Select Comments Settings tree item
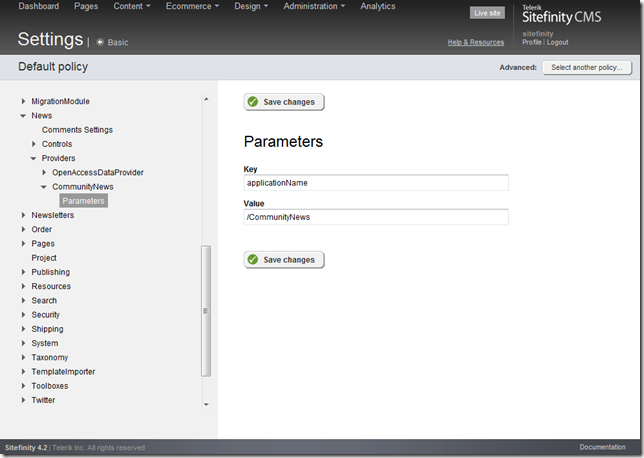 point(77,130)
